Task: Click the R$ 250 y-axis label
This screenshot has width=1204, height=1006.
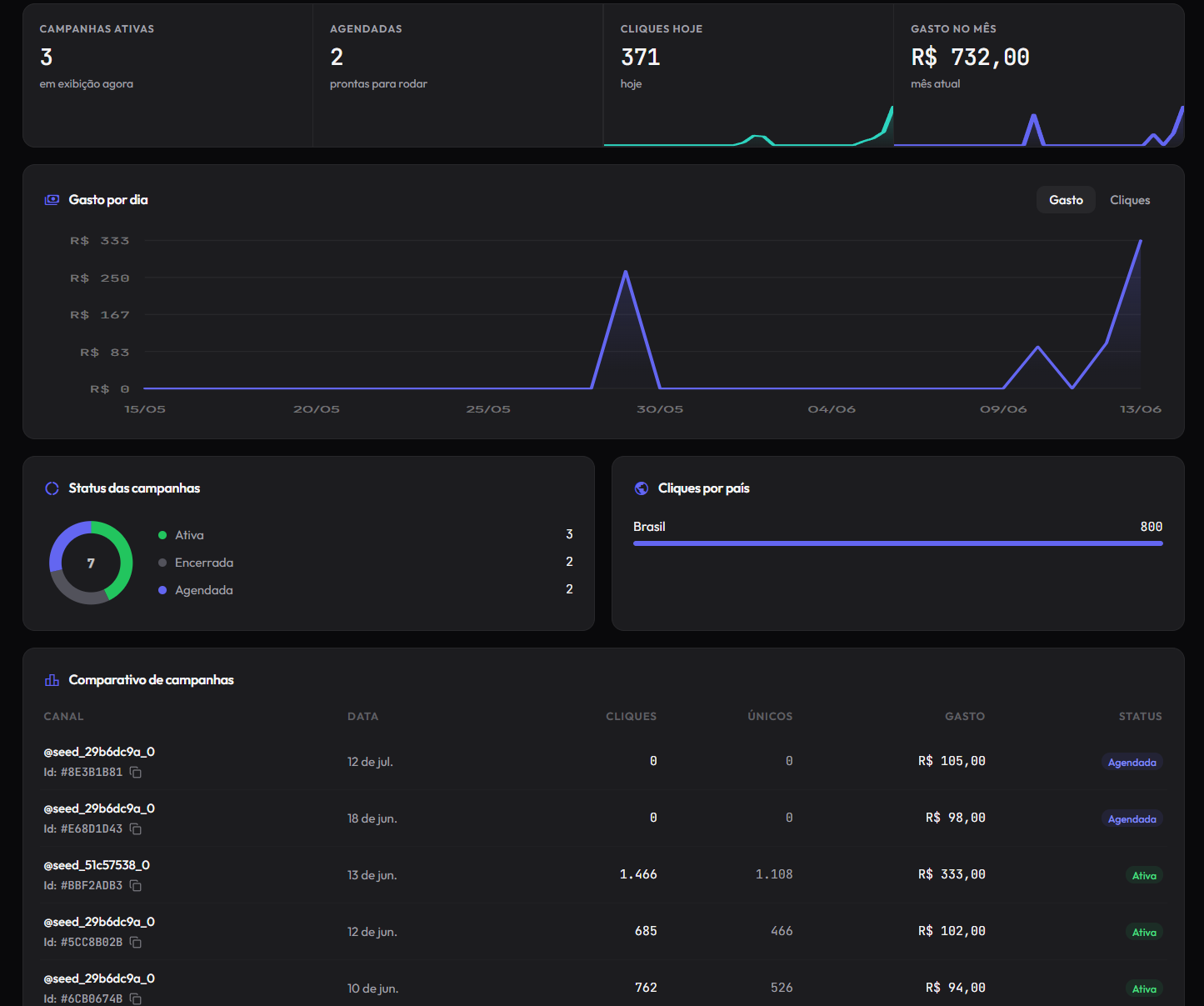Action: pos(100,278)
